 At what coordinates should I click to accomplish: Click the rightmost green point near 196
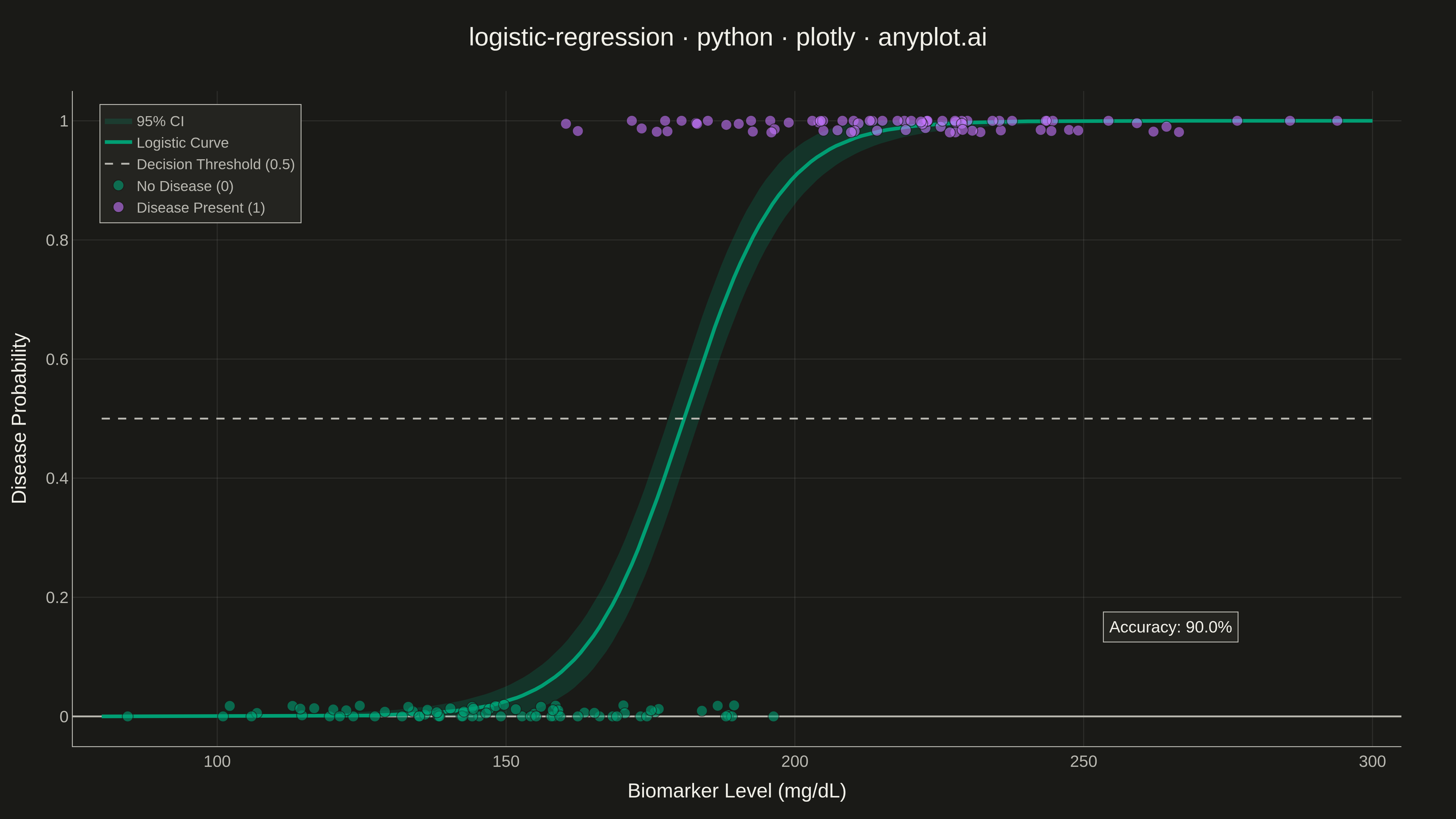(773, 716)
